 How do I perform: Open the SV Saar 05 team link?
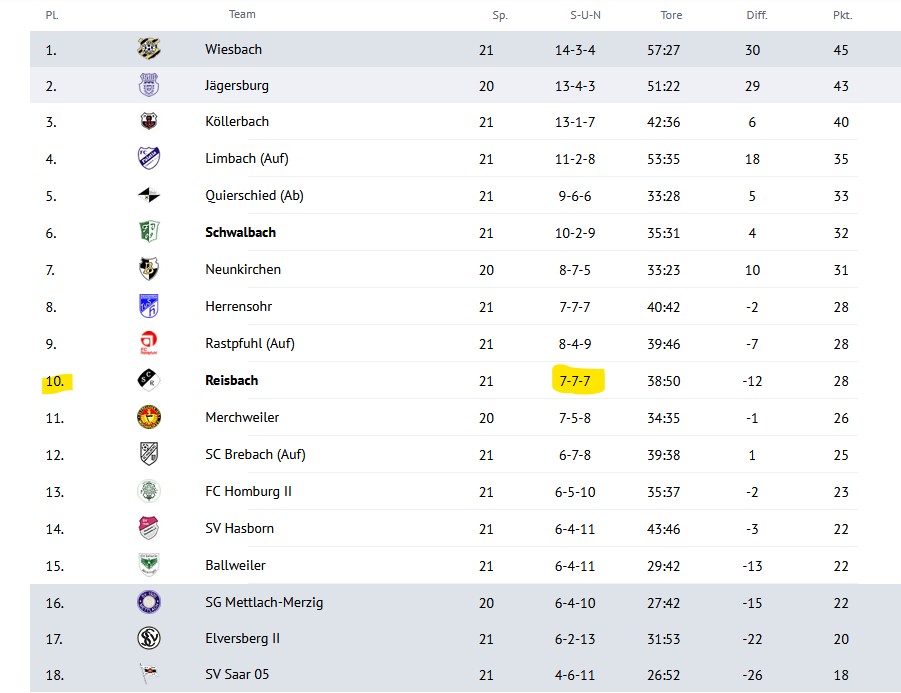237,675
